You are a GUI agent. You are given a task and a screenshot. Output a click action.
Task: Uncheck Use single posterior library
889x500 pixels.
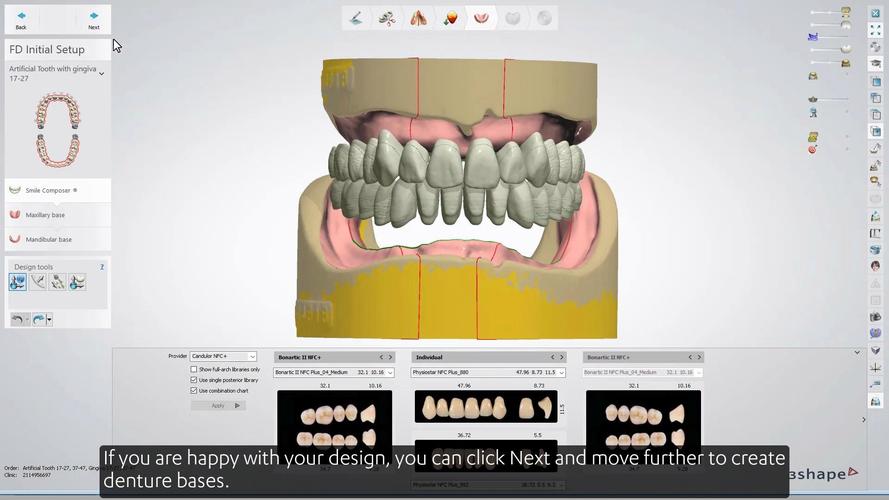(194, 380)
